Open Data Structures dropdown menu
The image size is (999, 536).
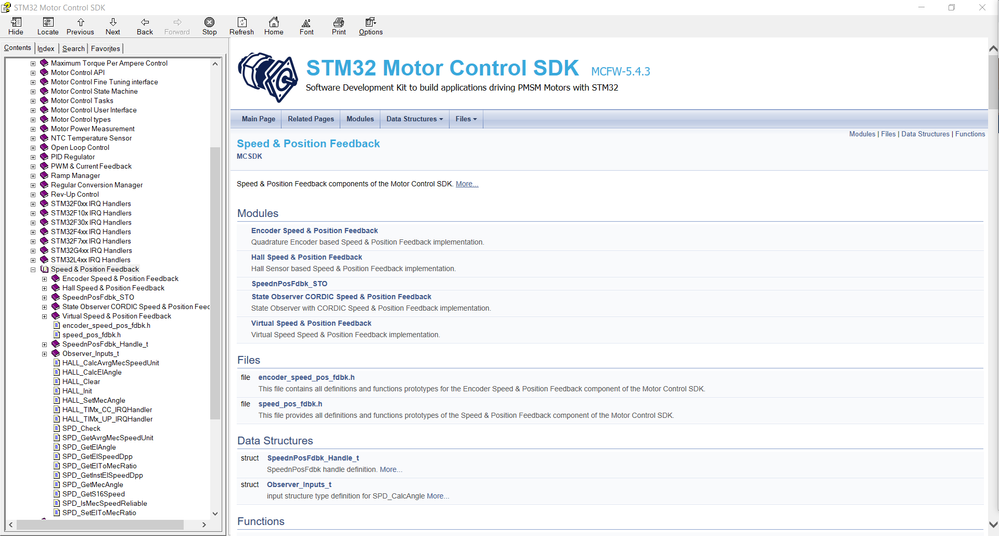(x=414, y=119)
